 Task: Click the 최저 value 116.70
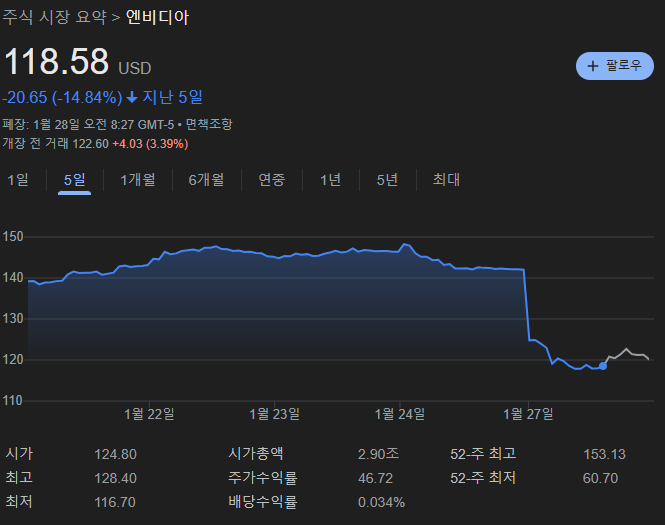click(x=115, y=503)
